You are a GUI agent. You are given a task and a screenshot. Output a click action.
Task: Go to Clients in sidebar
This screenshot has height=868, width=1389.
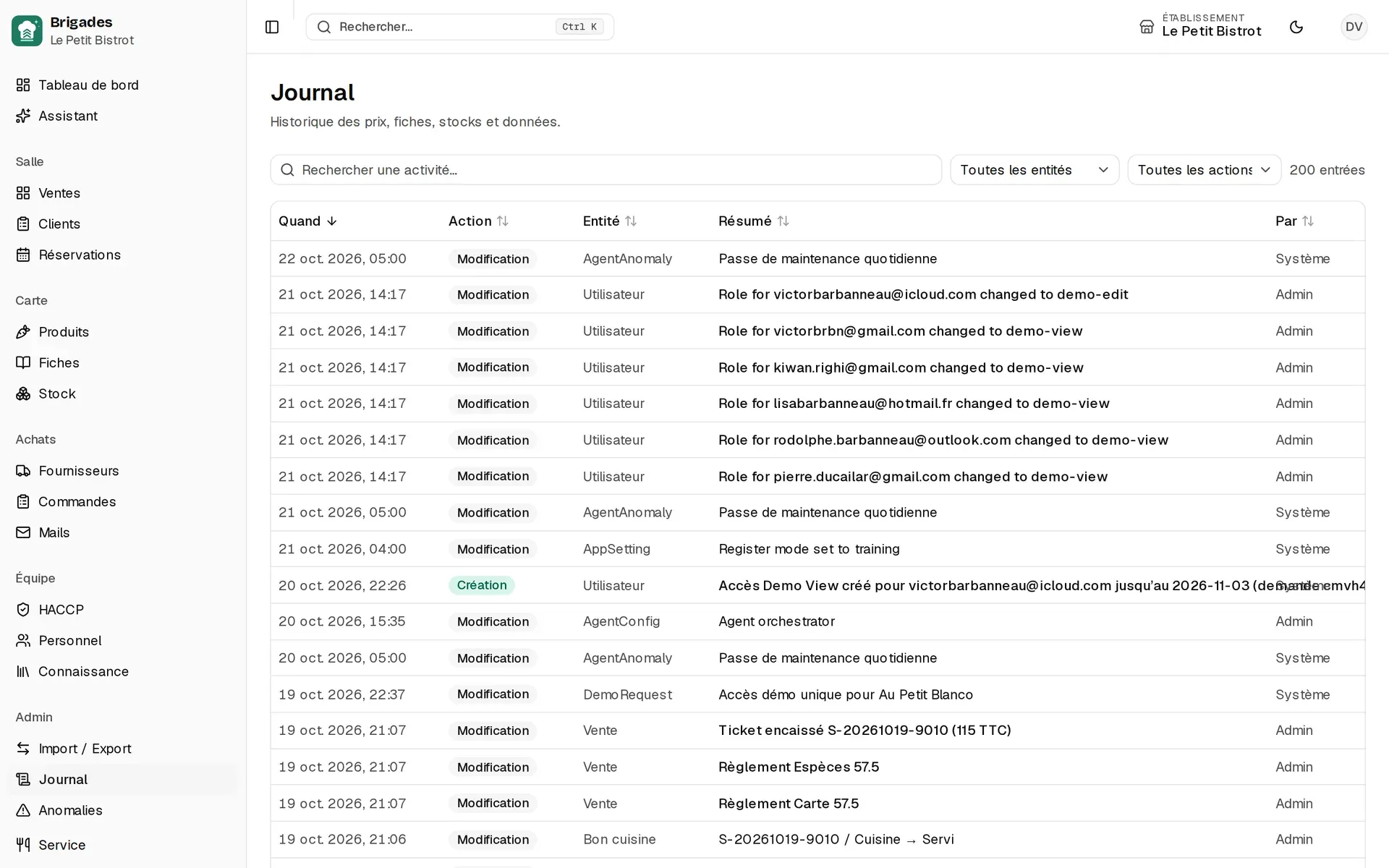click(x=123, y=224)
